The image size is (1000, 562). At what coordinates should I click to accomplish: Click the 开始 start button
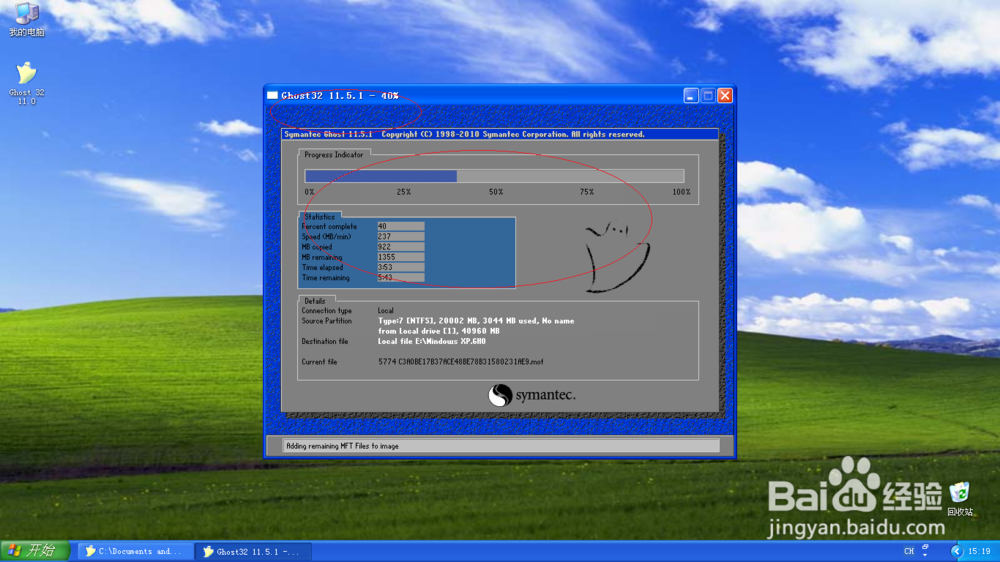pos(35,551)
